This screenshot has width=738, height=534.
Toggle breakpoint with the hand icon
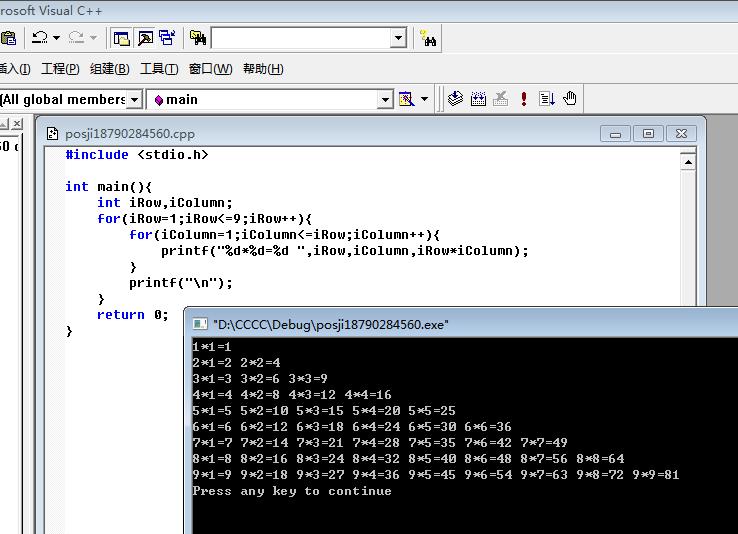570,99
